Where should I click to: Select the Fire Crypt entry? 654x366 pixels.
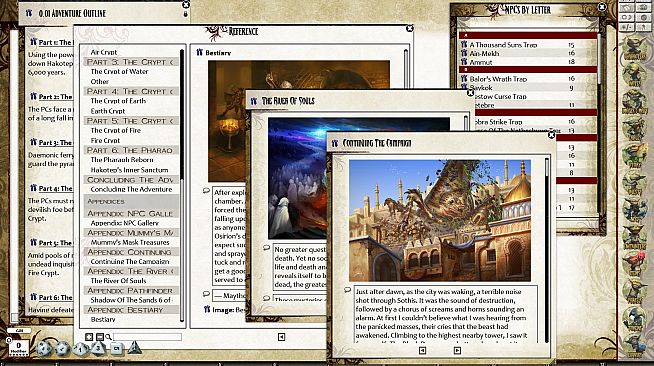(x=105, y=140)
